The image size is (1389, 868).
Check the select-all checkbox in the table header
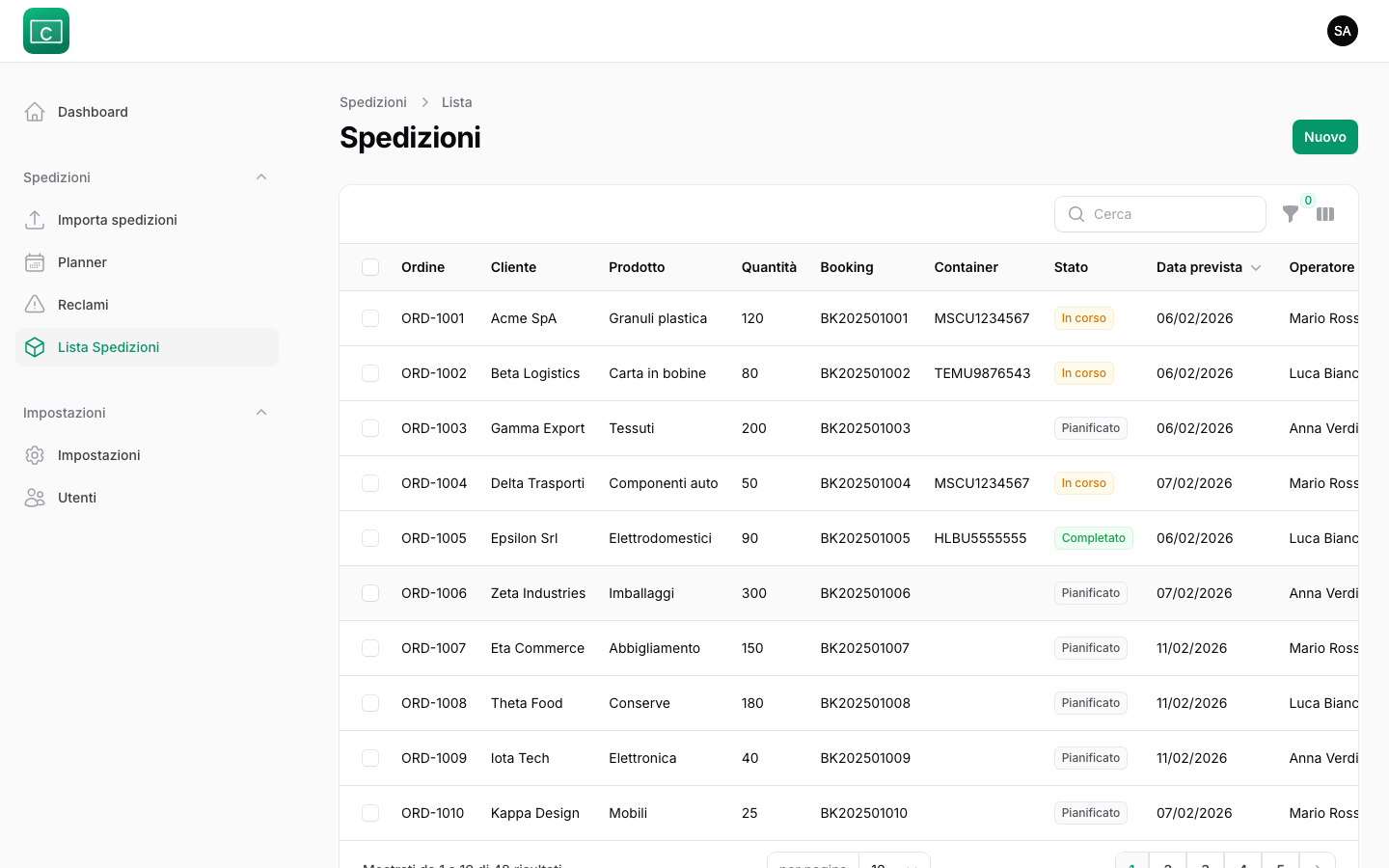(370, 267)
